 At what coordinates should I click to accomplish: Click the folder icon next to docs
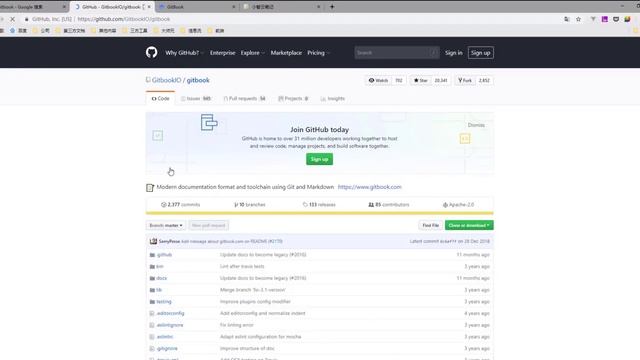click(152, 278)
